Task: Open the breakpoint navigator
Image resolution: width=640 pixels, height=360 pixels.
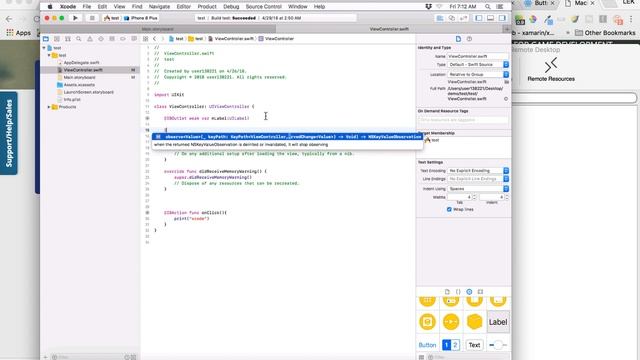Action: pos(123,39)
